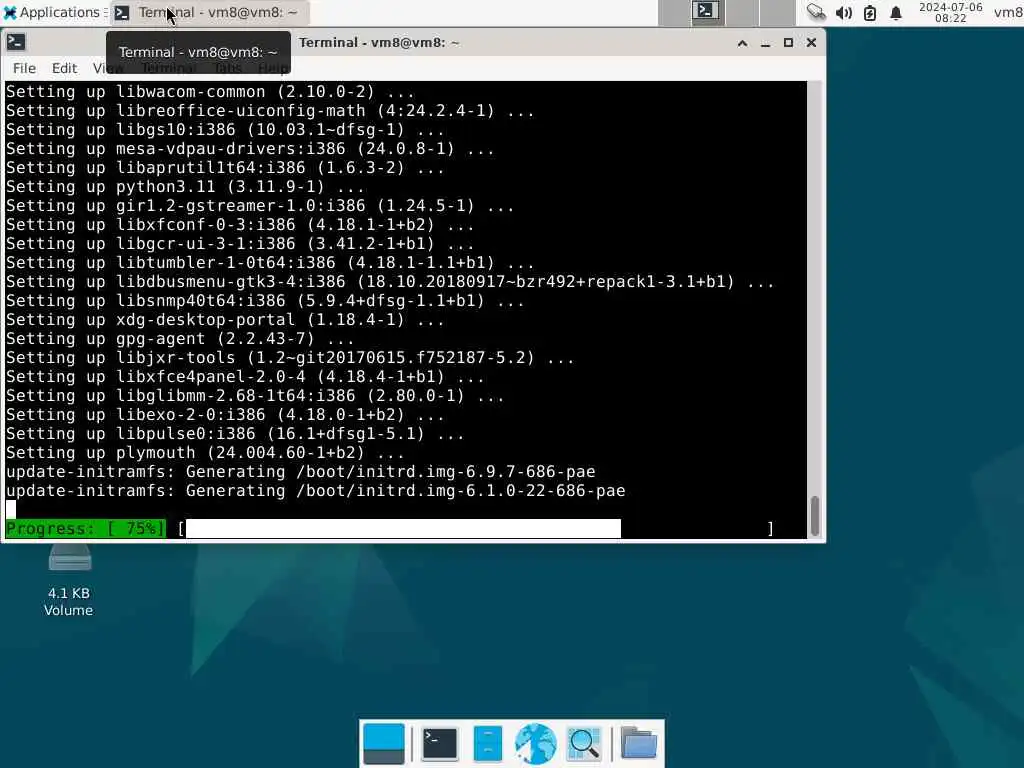The width and height of the screenshot is (1024, 768).
Task: Click the battery power manager icon
Action: (870, 12)
